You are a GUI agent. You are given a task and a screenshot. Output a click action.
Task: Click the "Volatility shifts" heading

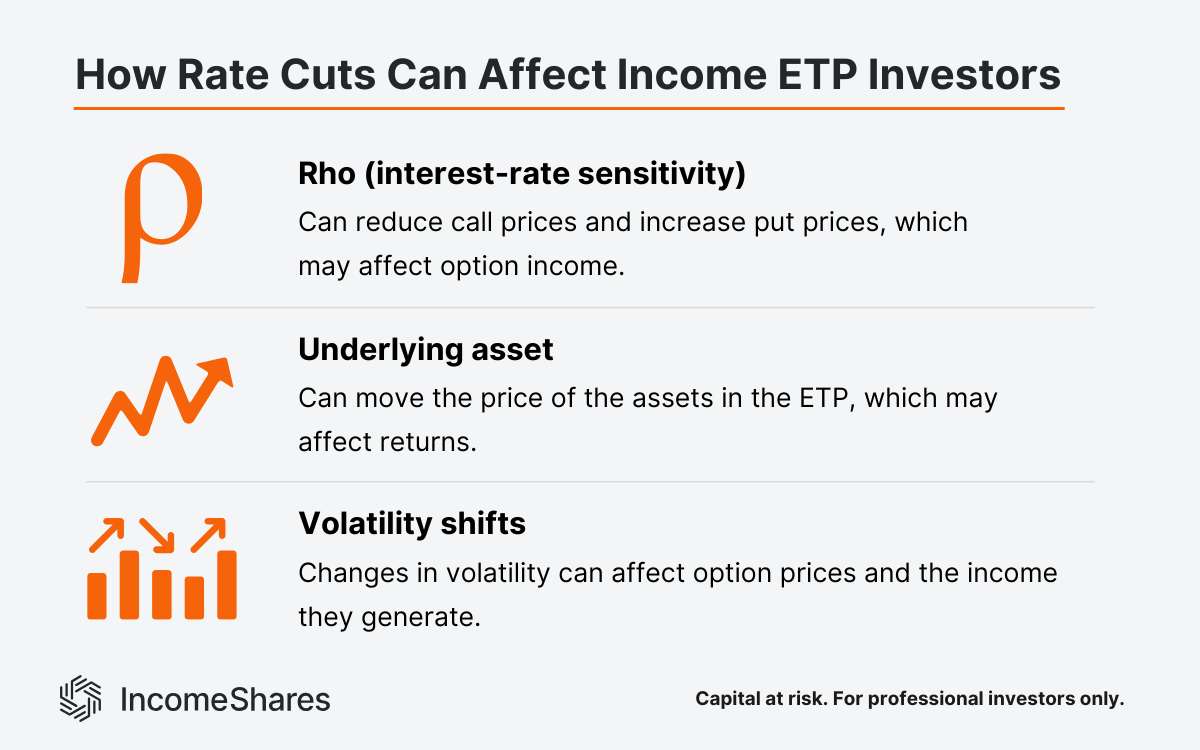[412, 523]
